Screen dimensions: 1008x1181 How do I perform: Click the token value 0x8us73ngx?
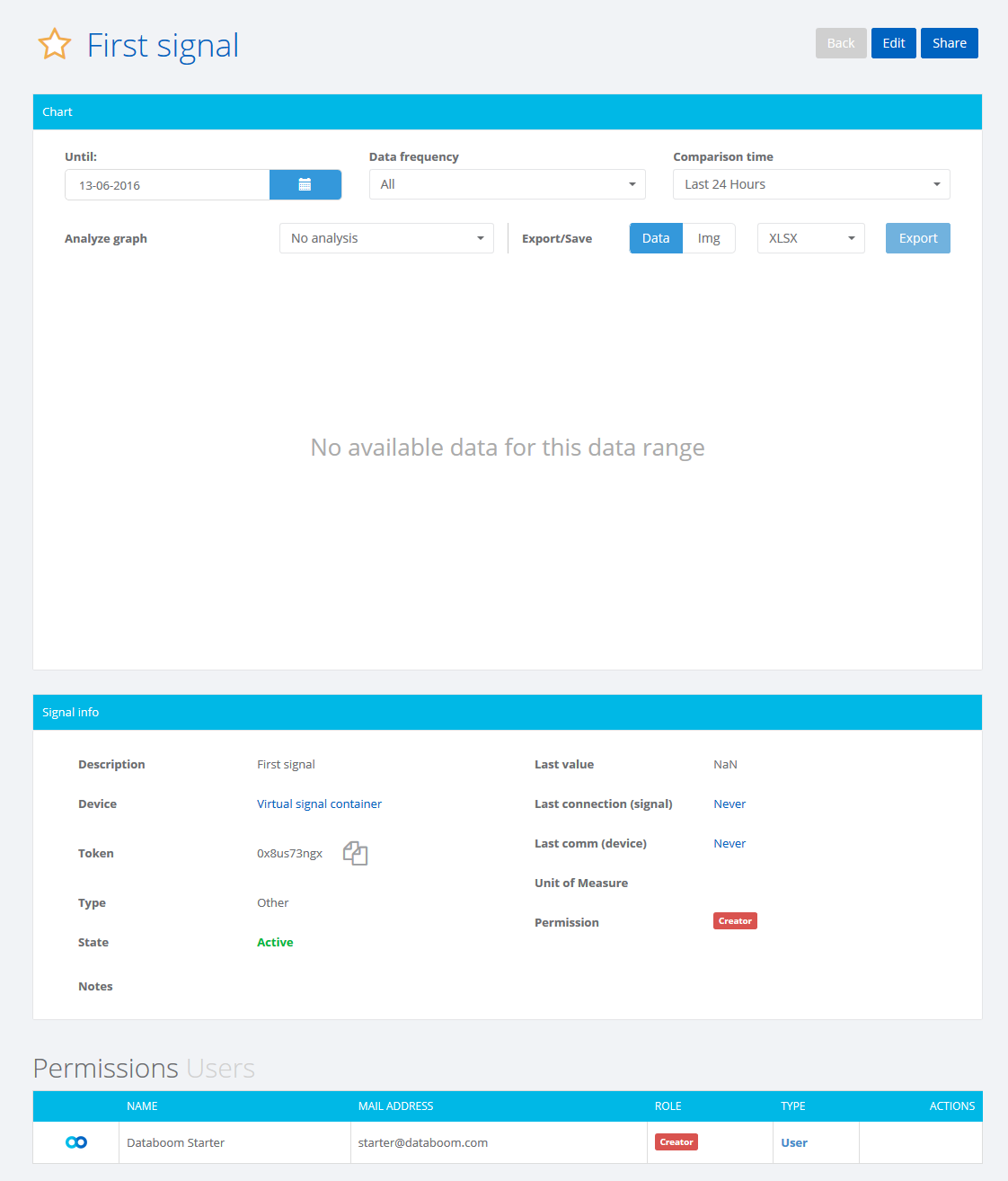(x=289, y=853)
